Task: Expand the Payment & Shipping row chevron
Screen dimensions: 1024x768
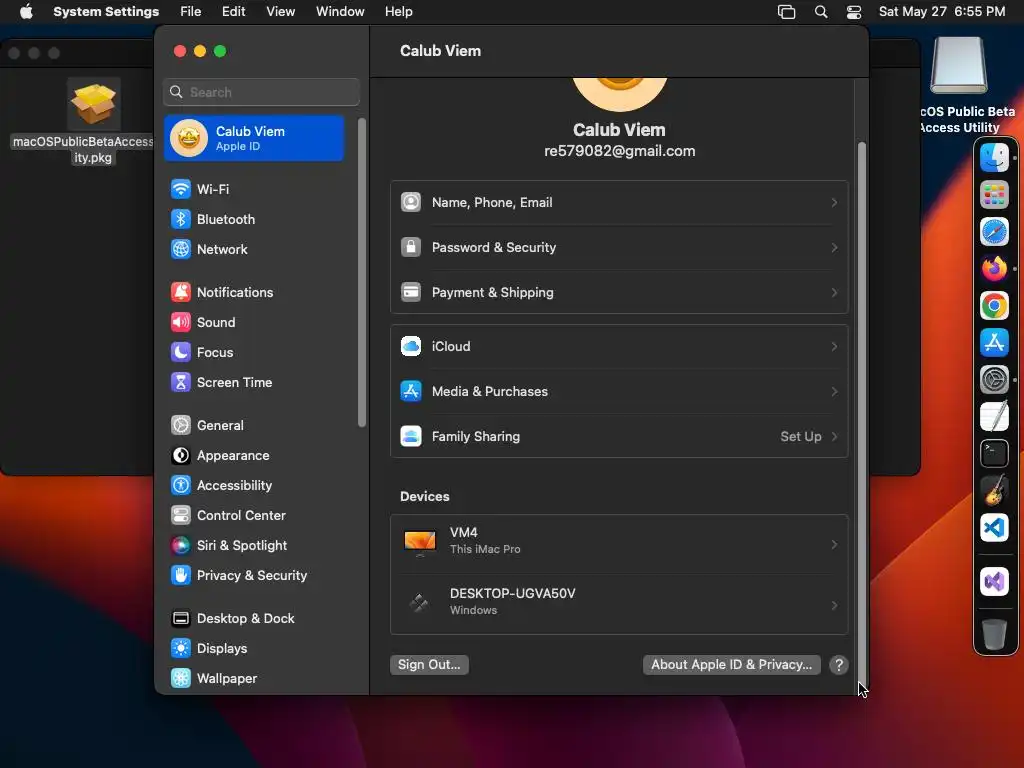Action: click(835, 293)
